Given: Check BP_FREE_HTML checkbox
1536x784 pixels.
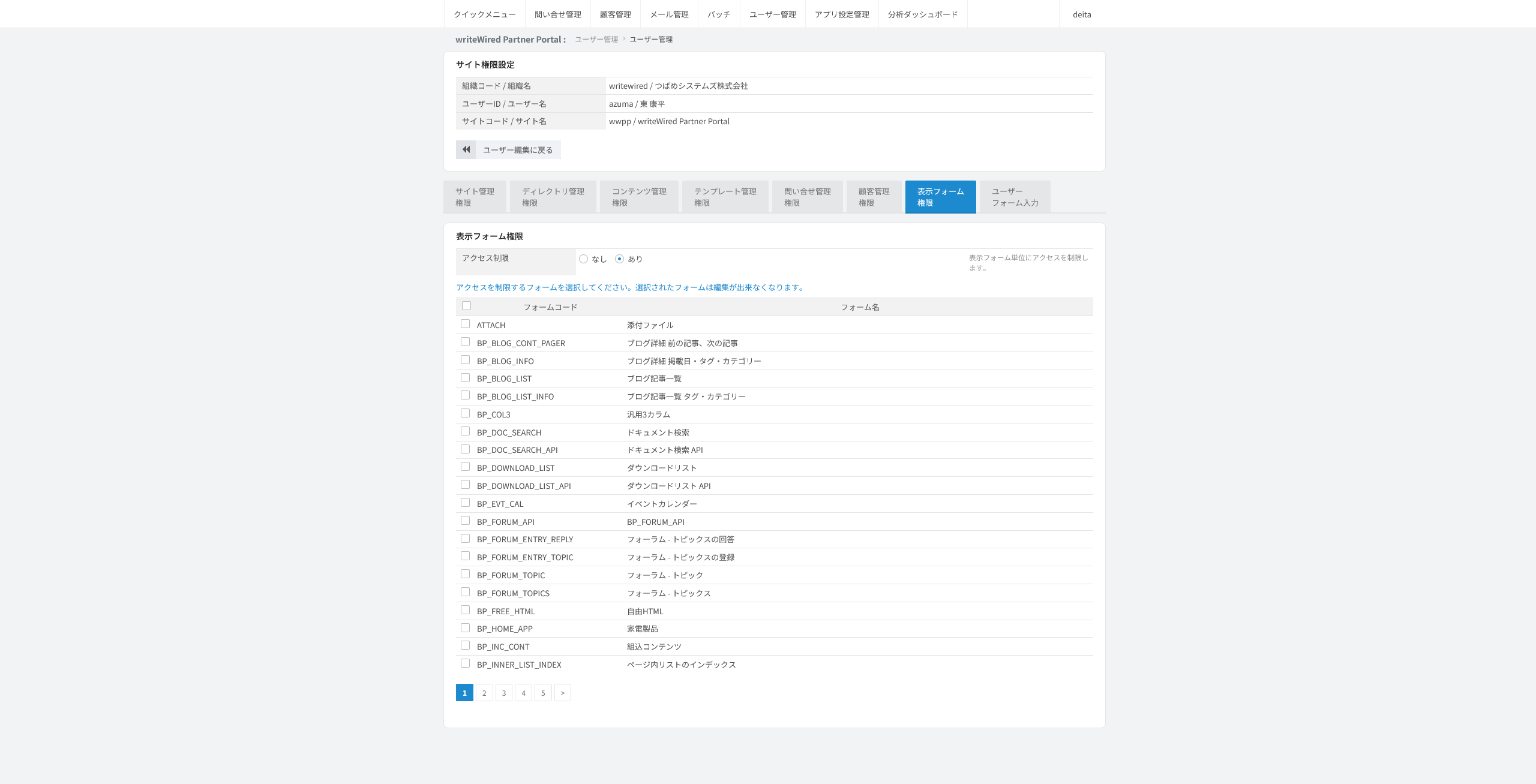Looking at the screenshot, I should pos(465,610).
